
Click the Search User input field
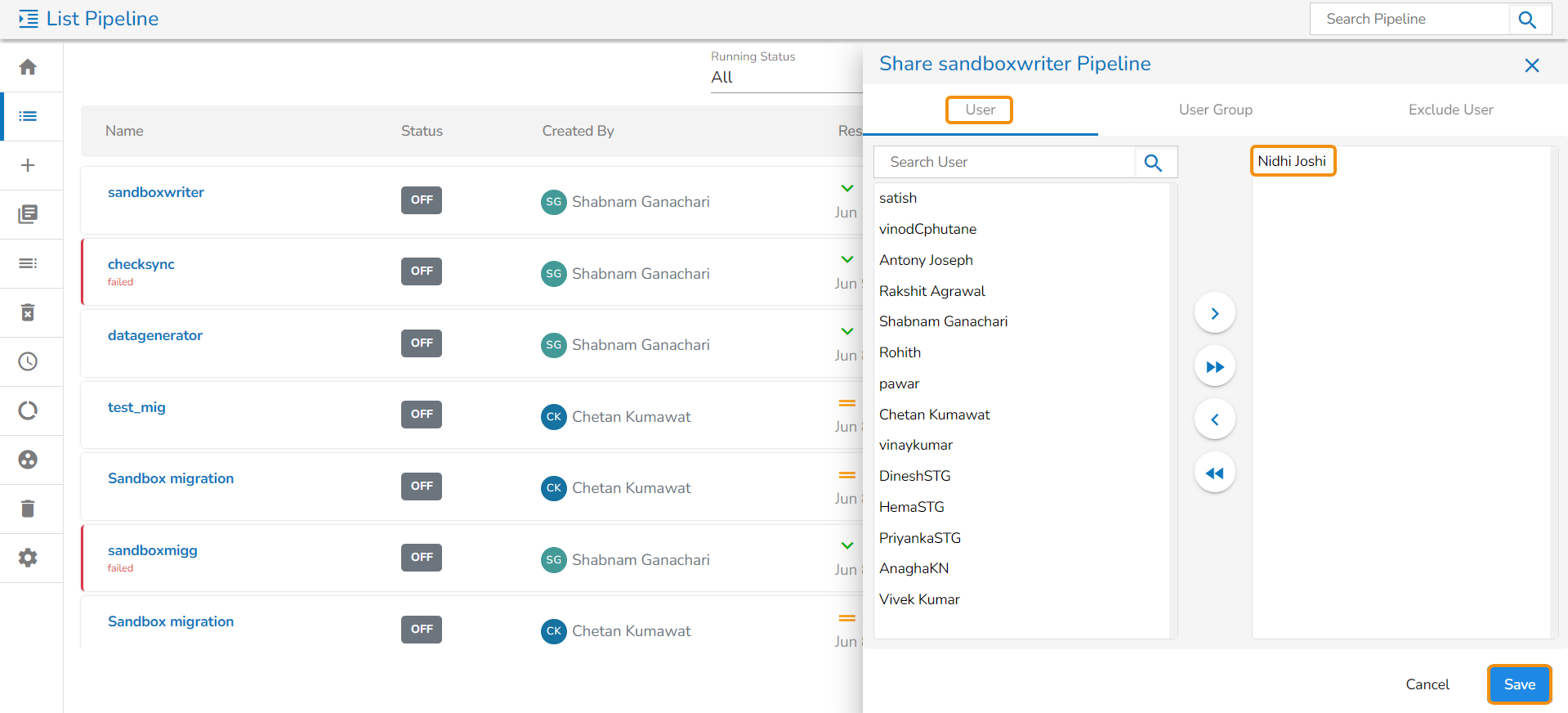coord(1005,162)
